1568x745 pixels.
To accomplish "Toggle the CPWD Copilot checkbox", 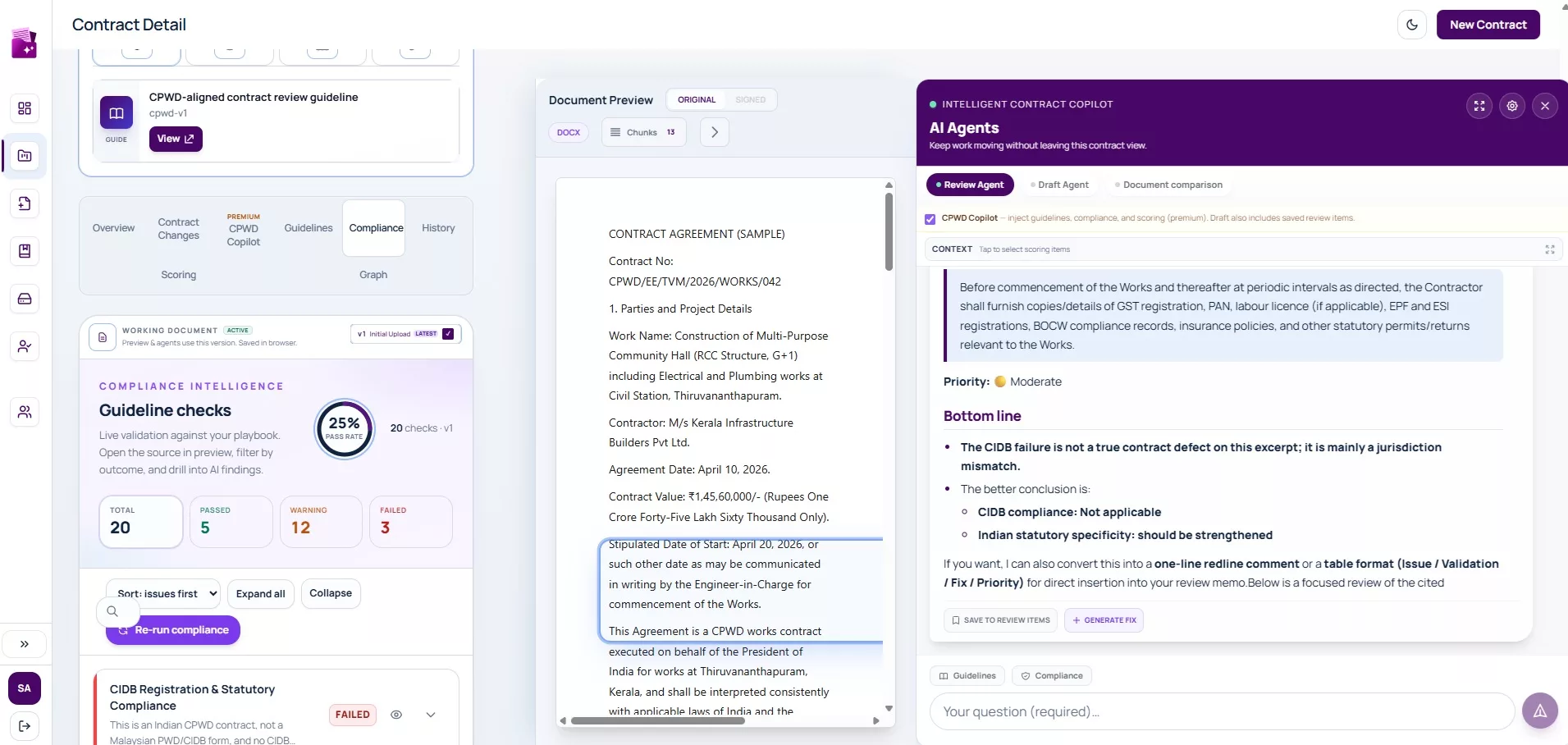I will (x=930, y=219).
